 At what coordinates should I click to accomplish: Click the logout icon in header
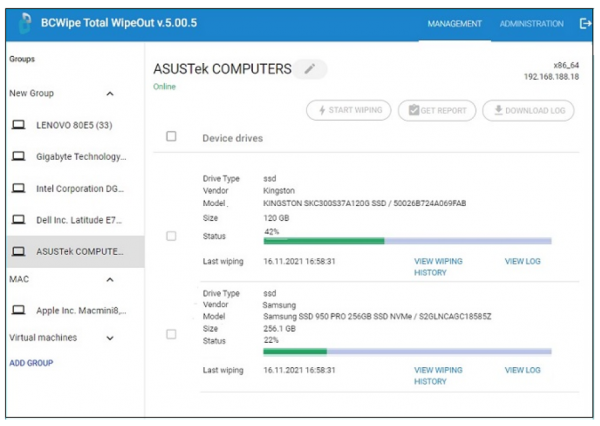pyautogui.click(x=585, y=23)
